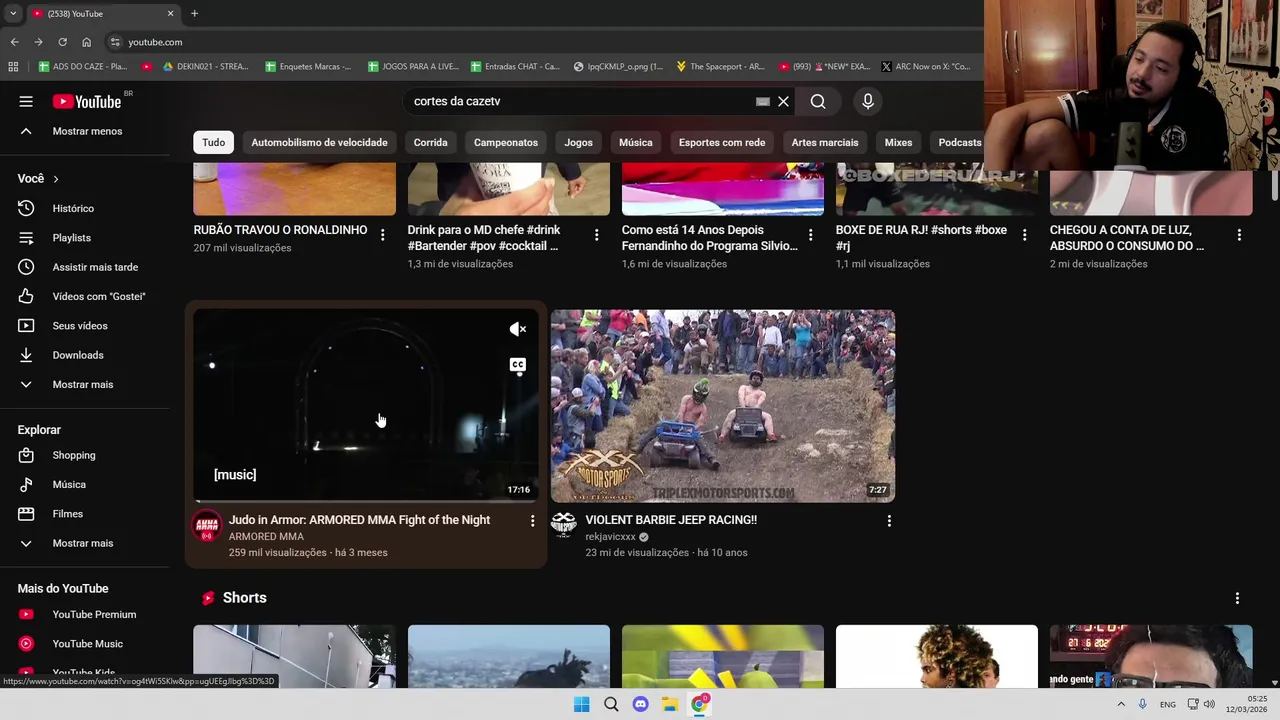This screenshot has height=720, width=1280.
Task: Open Downloads in the sidebar
Action: click(78, 355)
